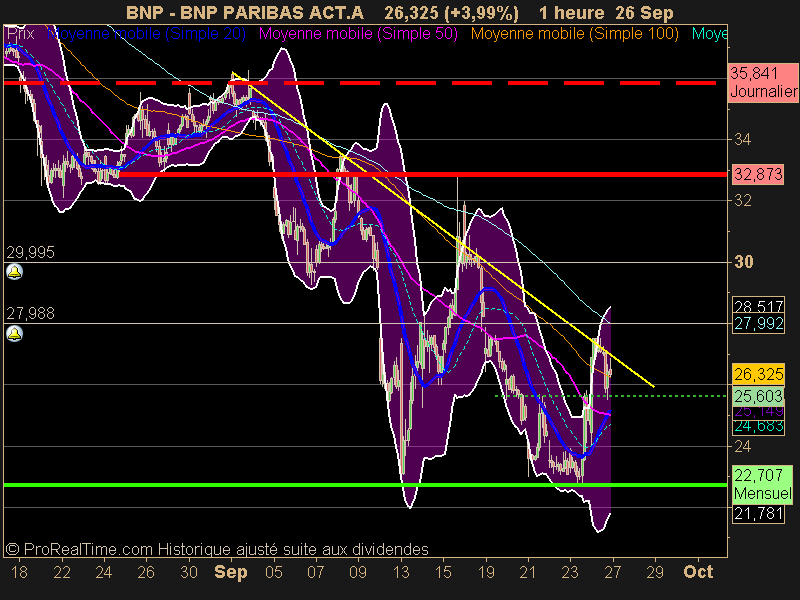Select the 'Moyenne mobile (Simple 50)' legend label
Screen dimensions: 800x600
[358, 34]
